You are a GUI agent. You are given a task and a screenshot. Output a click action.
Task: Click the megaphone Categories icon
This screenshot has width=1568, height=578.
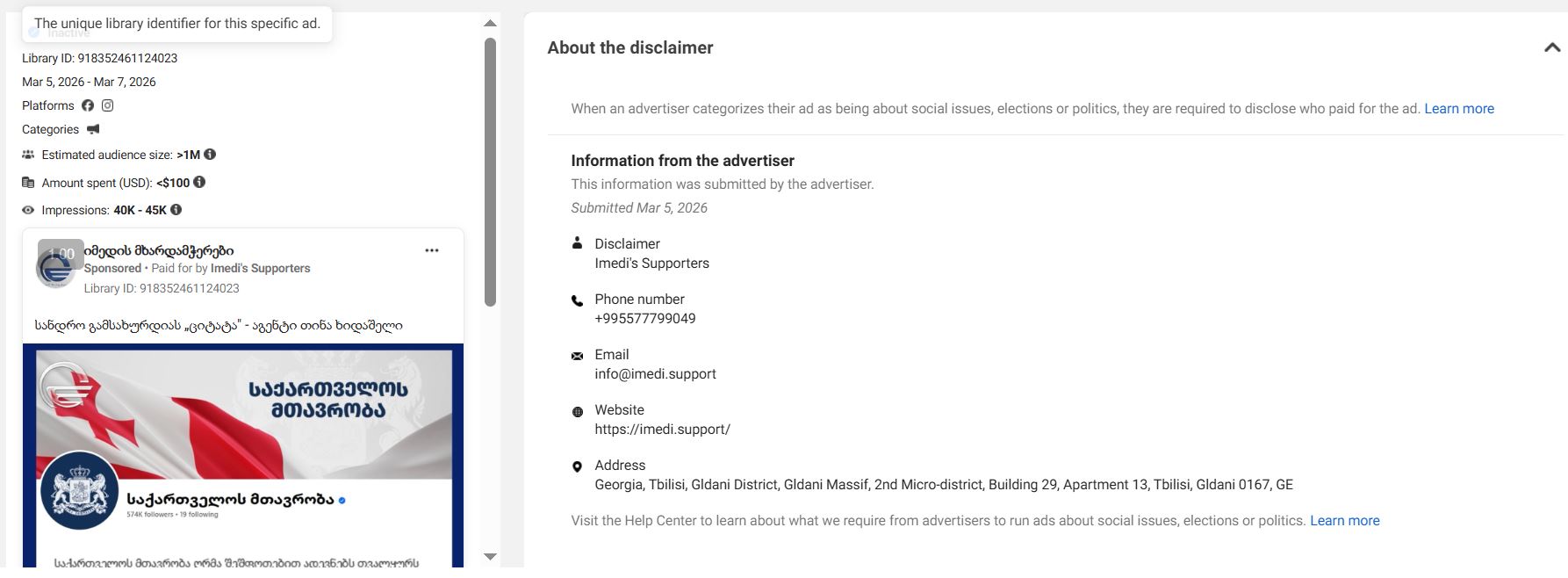click(93, 129)
